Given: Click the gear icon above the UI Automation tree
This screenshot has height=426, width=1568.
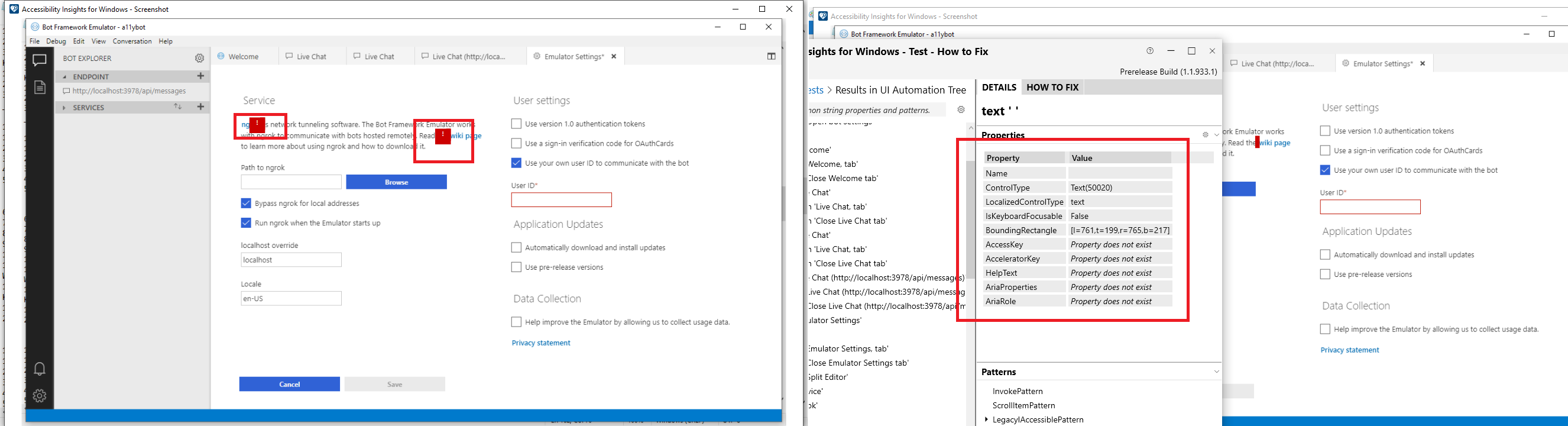Looking at the screenshot, I should click(x=961, y=109).
